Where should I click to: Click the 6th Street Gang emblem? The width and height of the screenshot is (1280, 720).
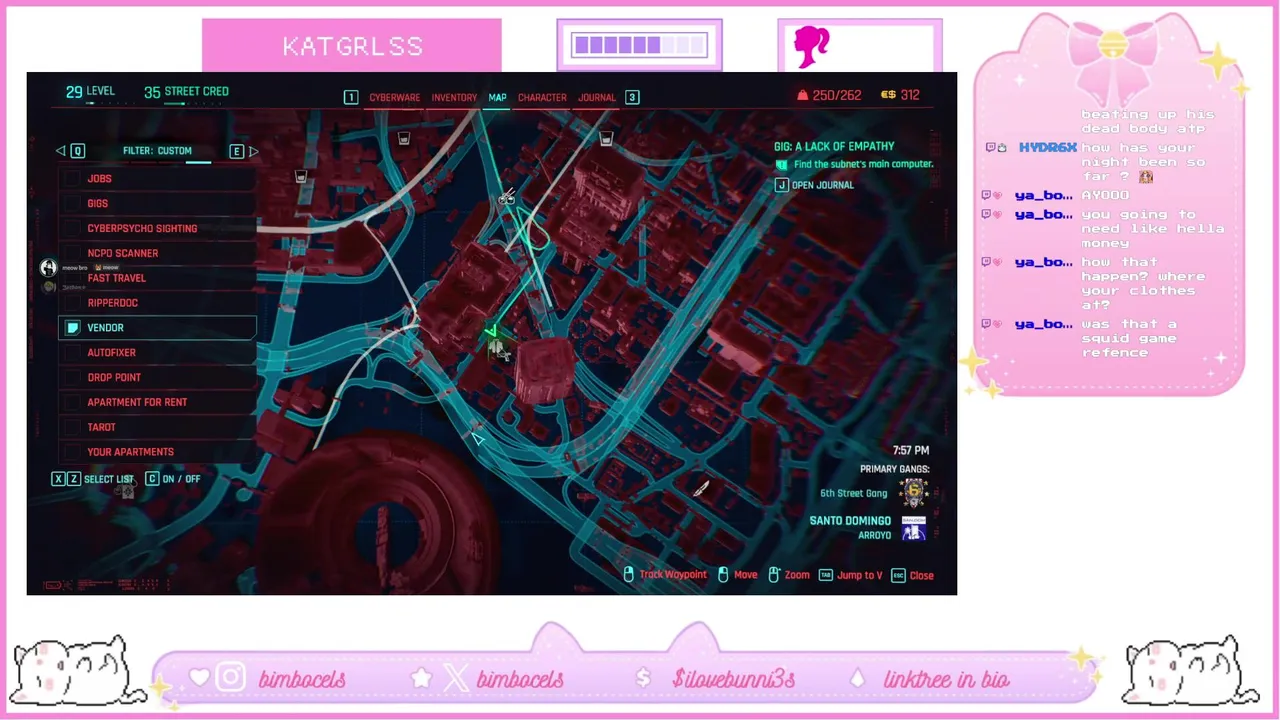tap(913, 492)
